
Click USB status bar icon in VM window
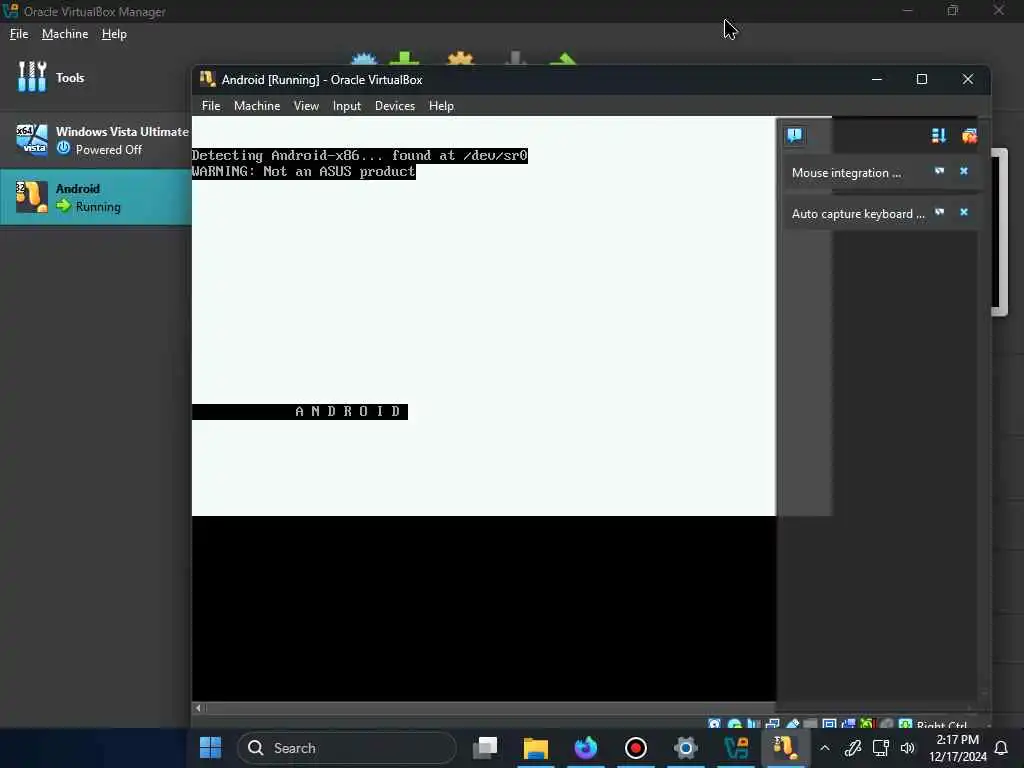pos(792,724)
